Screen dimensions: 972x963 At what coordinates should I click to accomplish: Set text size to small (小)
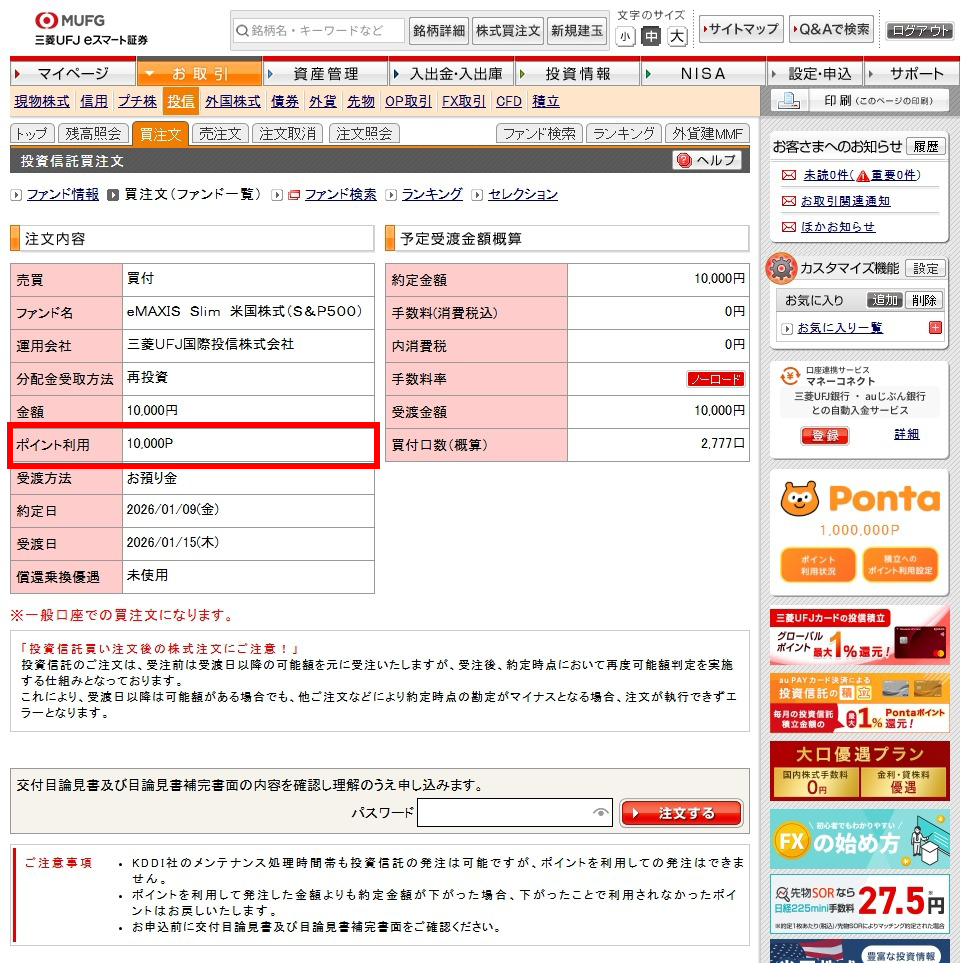click(625, 37)
